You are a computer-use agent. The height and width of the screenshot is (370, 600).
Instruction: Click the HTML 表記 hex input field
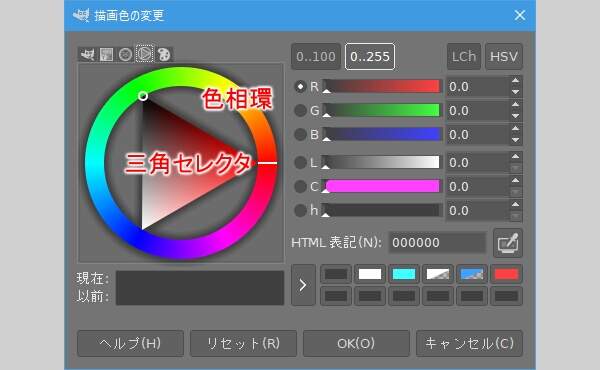click(438, 243)
